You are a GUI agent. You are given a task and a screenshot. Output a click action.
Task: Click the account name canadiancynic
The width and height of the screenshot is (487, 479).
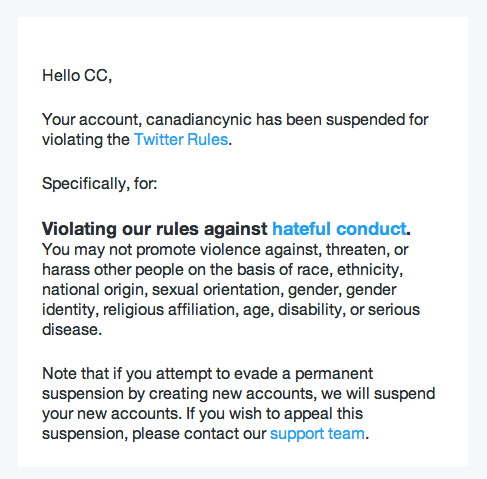pyautogui.click(x=199, y=120)
